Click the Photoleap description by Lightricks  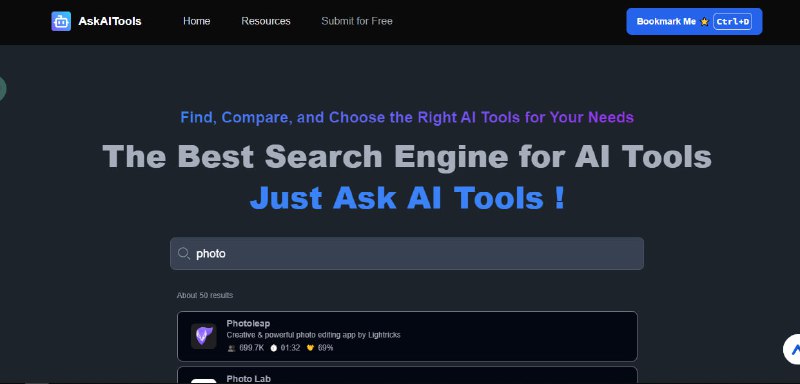click(313, 335)
